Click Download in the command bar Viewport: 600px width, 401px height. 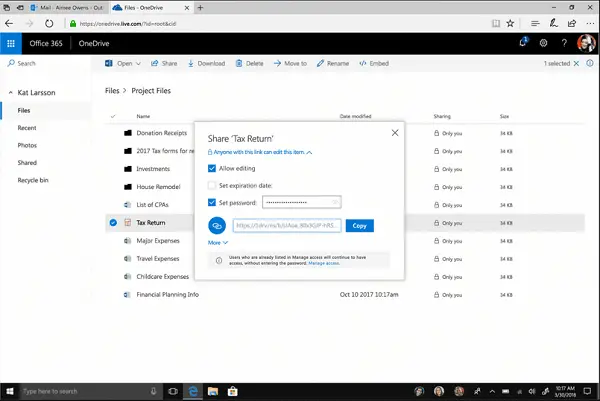tap(206, 64)
